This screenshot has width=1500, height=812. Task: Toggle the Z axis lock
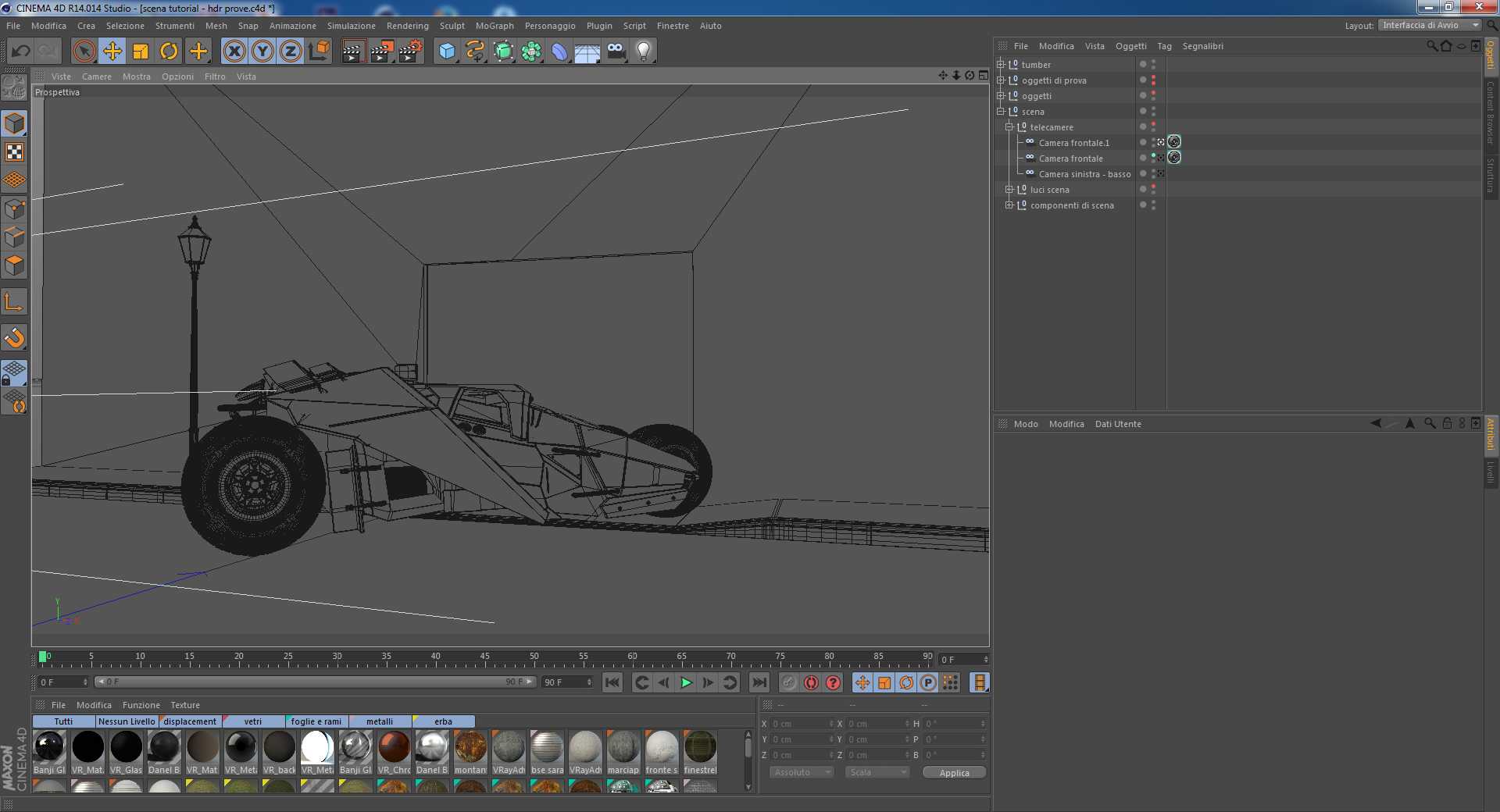(290, 52)
